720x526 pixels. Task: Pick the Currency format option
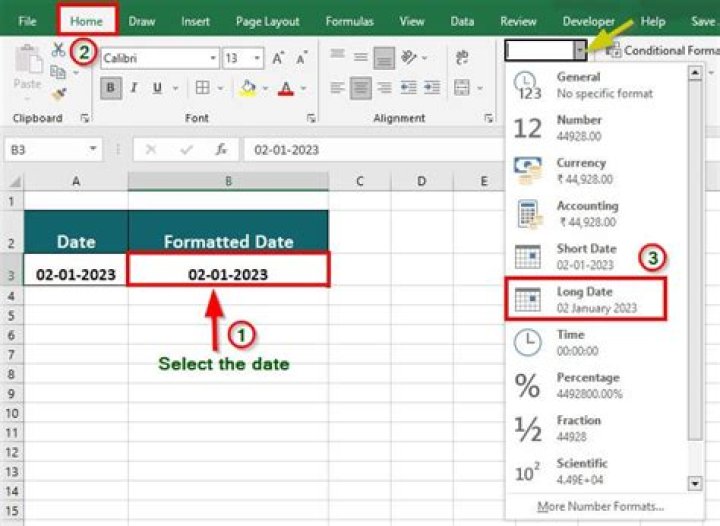click(585, 170)
